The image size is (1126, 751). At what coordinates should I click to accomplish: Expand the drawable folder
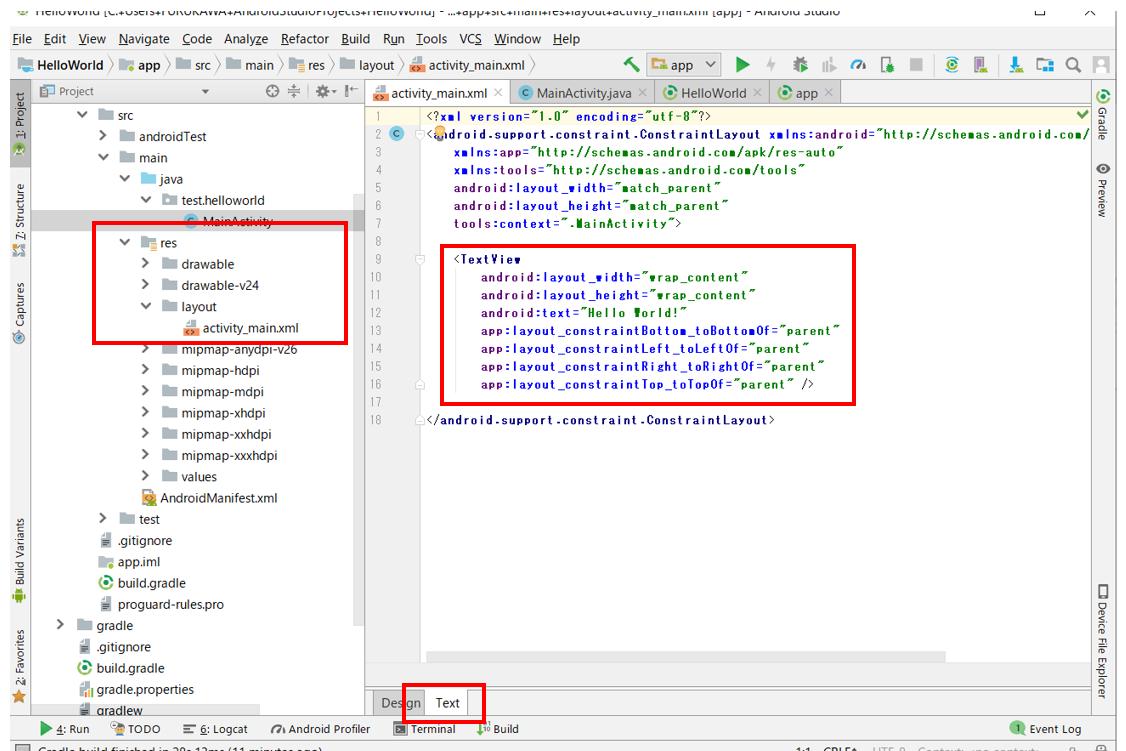tap(146, 263)
